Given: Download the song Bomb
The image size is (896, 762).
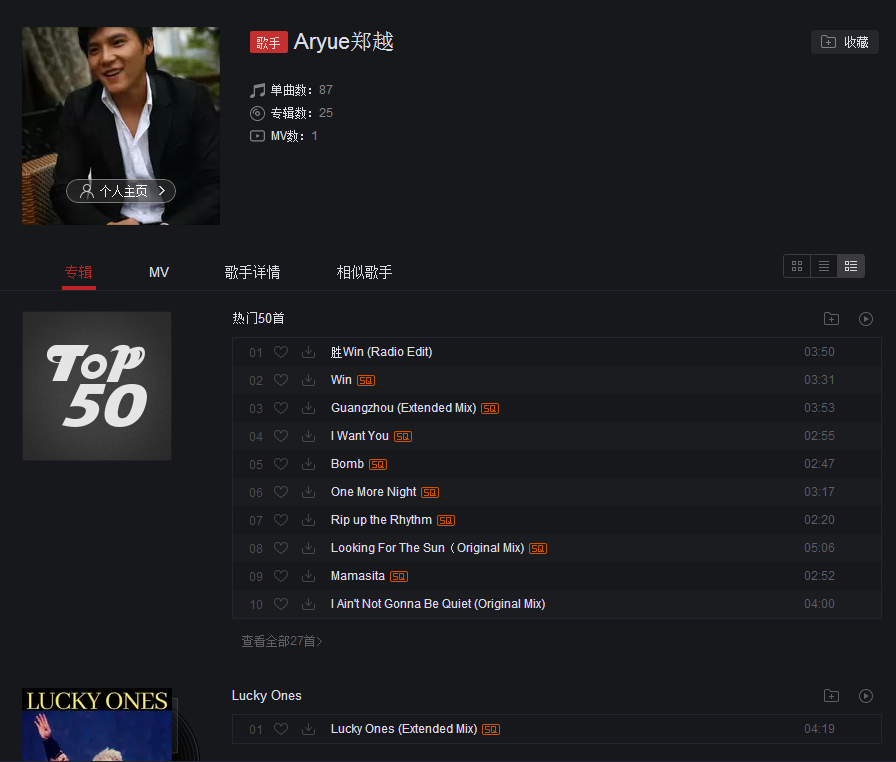Looking at the screenshot, I should pyautogui.click(x=309, y=464).
